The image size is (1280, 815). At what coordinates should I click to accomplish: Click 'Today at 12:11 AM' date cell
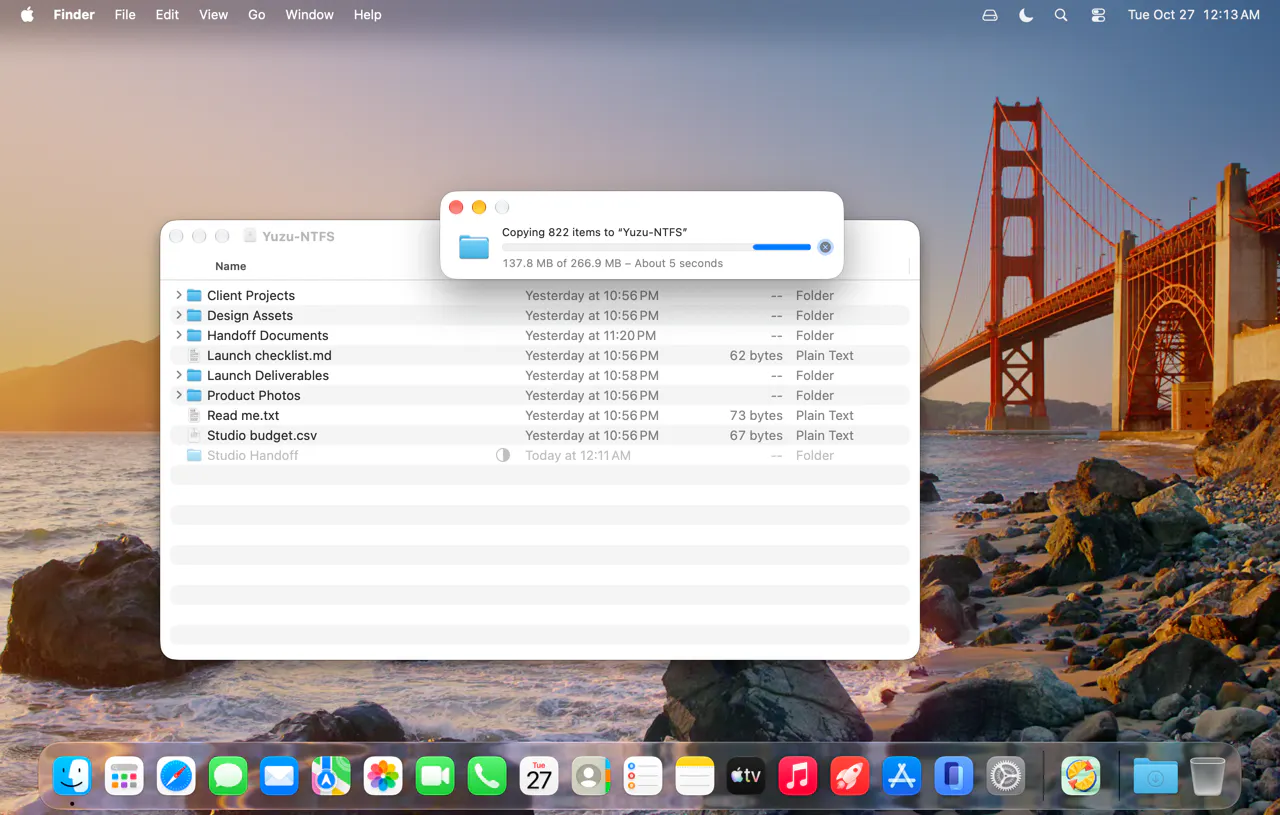pos(578,455)
